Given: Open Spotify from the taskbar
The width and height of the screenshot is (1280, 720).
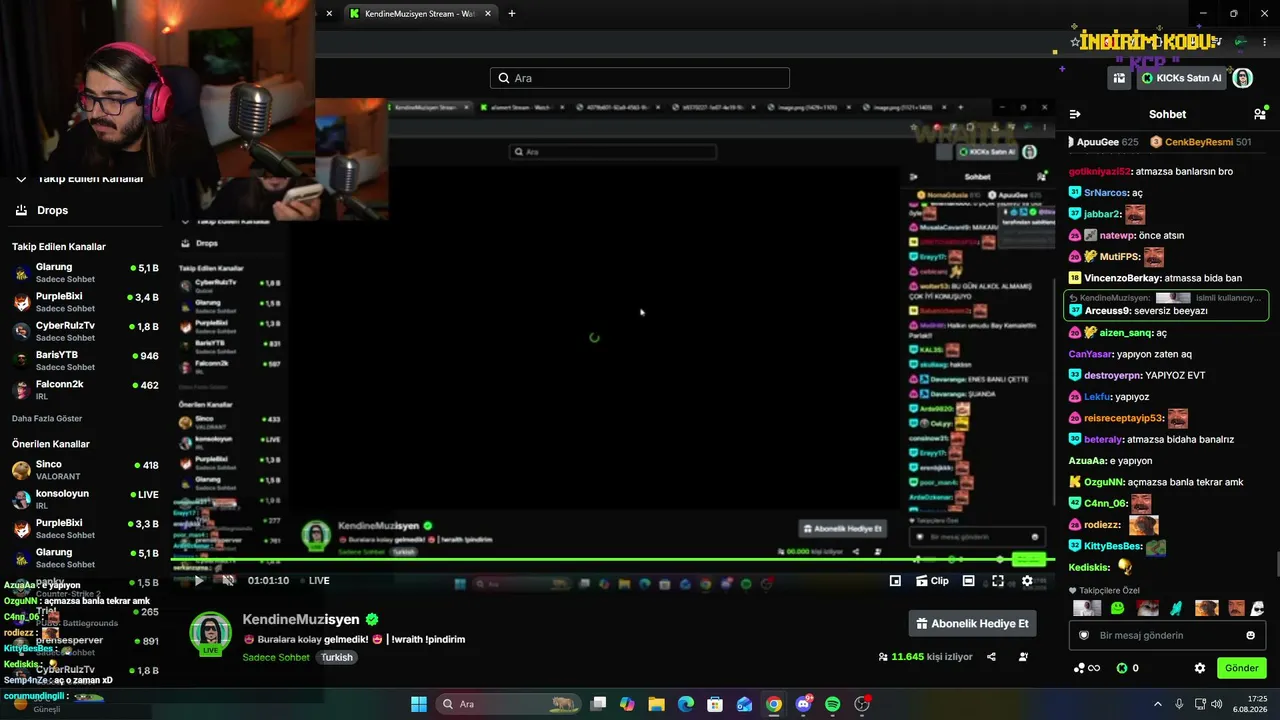Looking at the screenshot, I should pos(832,704).
